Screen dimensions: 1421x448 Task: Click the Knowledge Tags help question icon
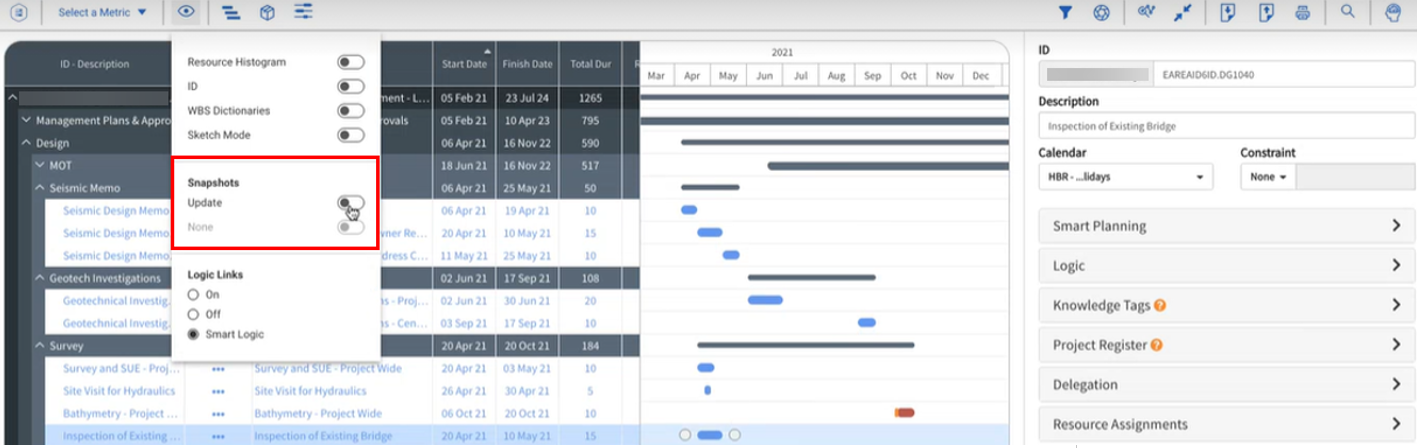1160,305
